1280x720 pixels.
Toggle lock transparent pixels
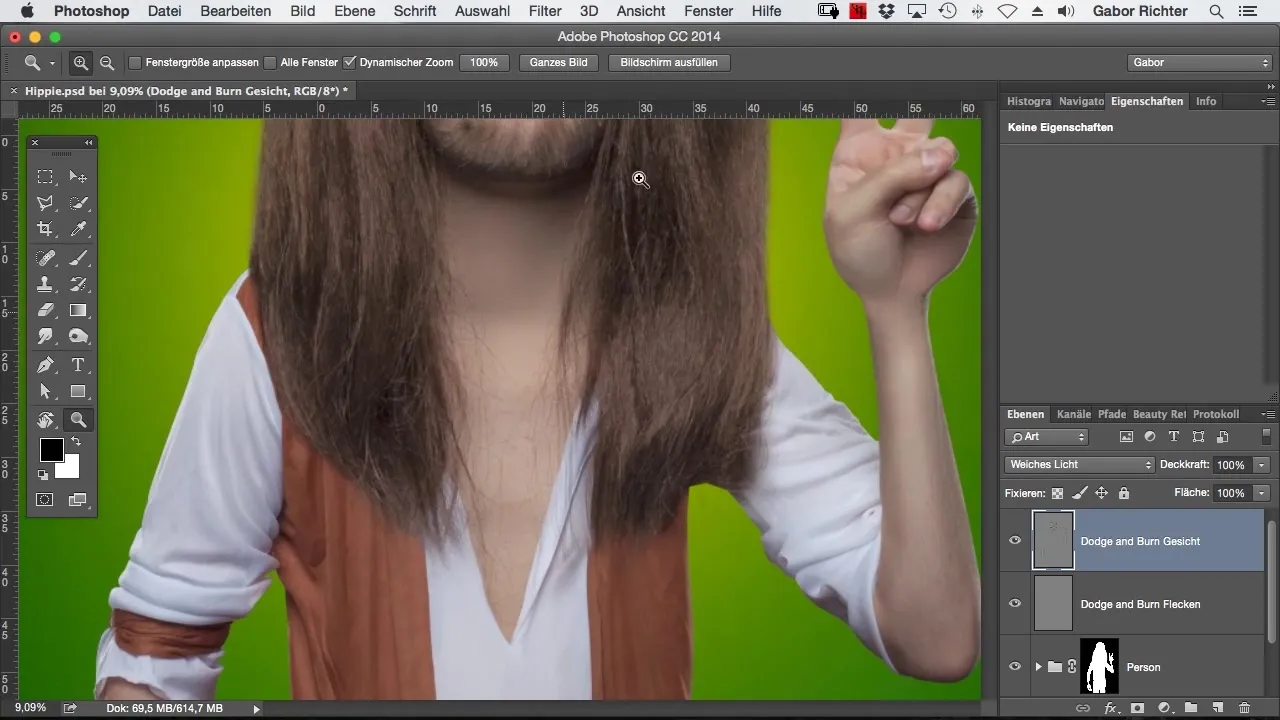pos(1057,493)
